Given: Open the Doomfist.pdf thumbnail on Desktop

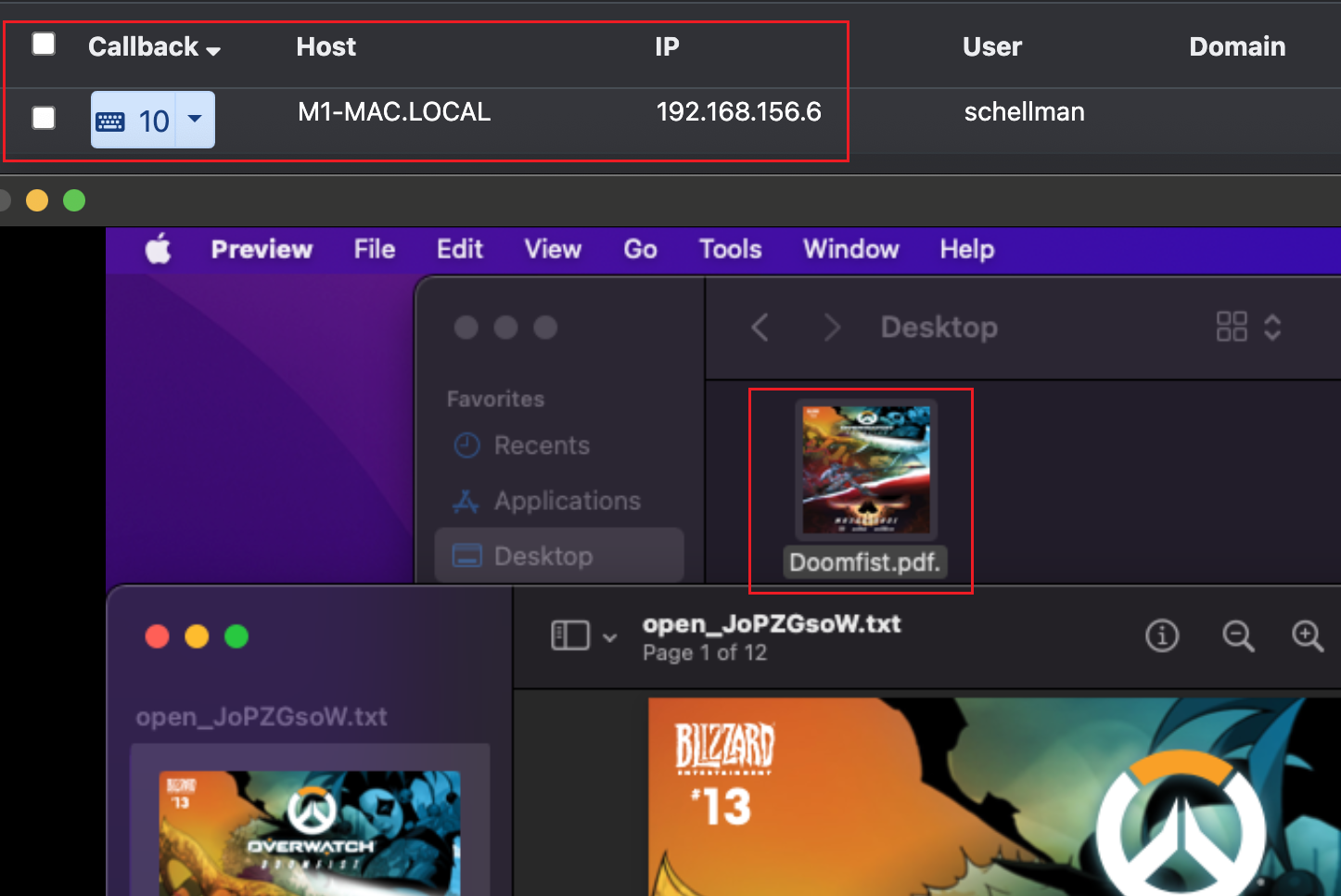Looking at the screenshot, I should coord(864,469).
